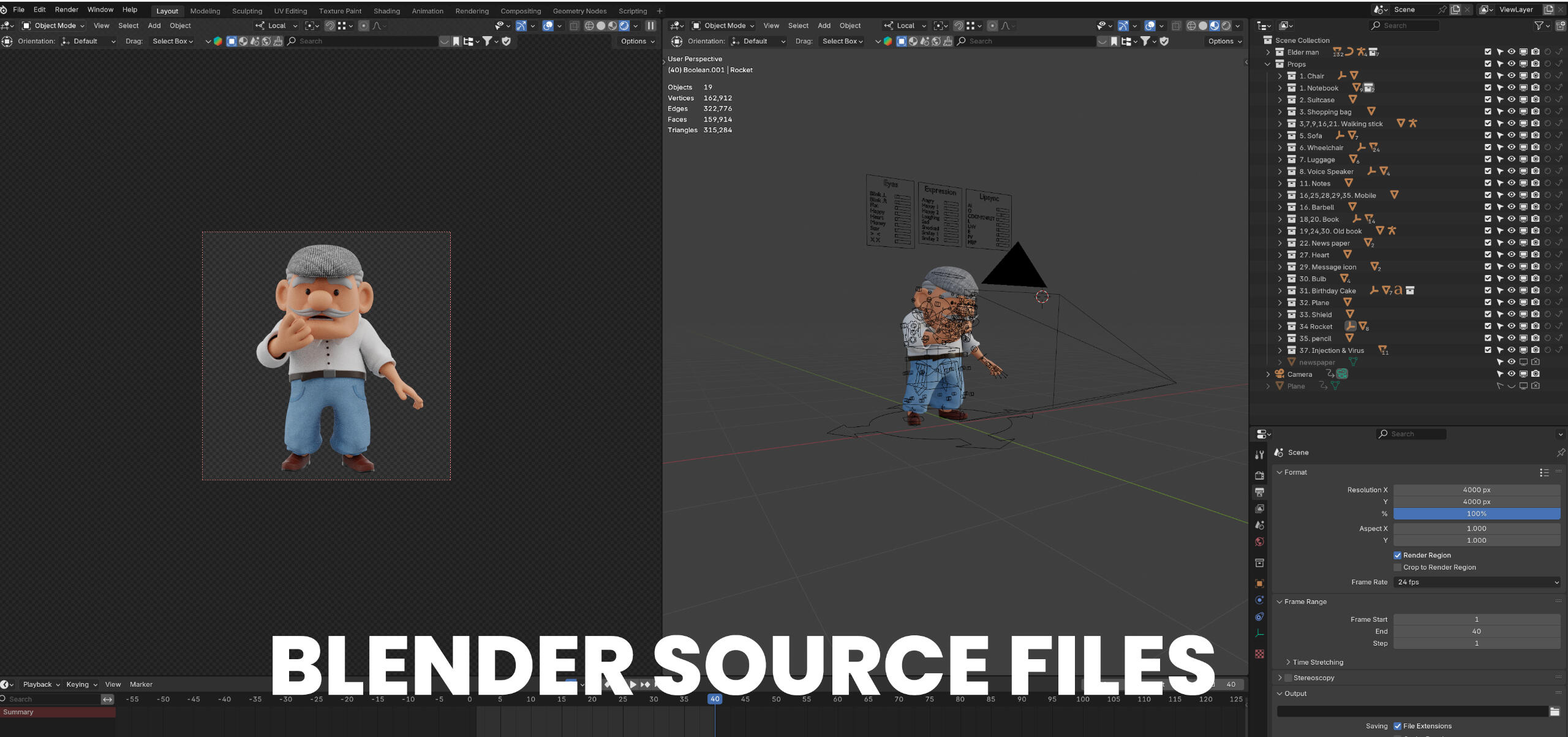Open the Render menu
1568x737 pixels.
pos(66,10)
